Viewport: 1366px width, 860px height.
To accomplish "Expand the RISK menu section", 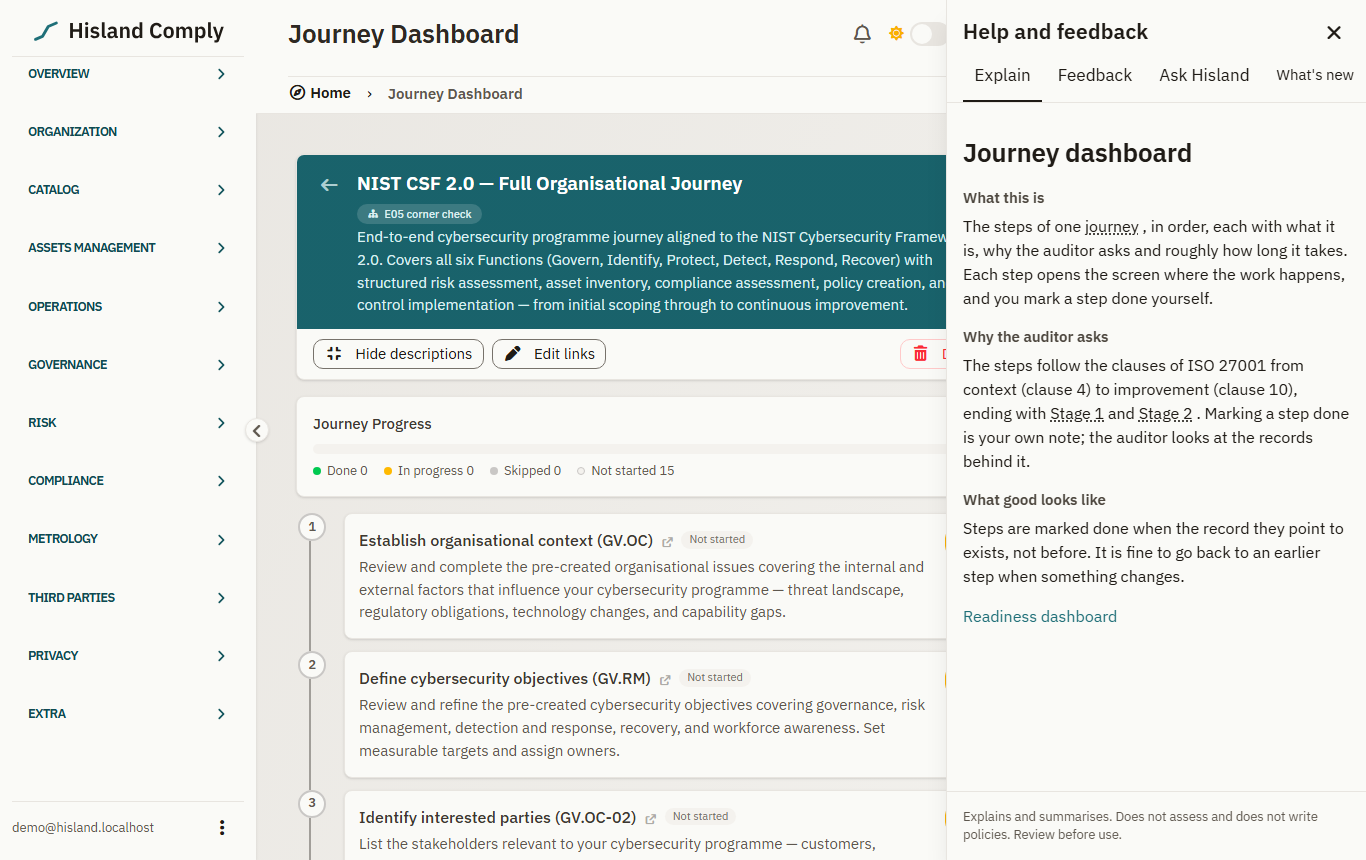I will point(128,423).
